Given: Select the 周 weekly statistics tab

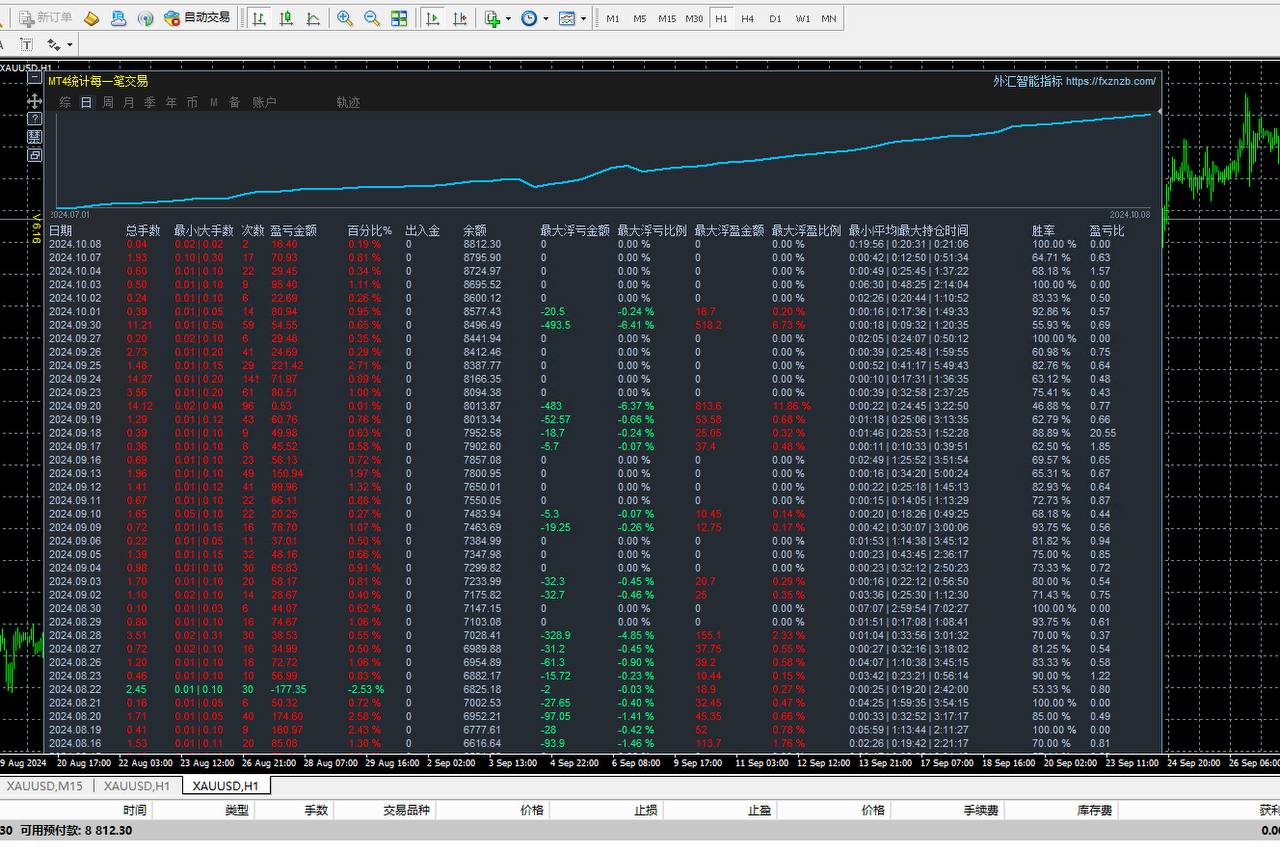Looking at the screenshot, I should tap(108, 102).
